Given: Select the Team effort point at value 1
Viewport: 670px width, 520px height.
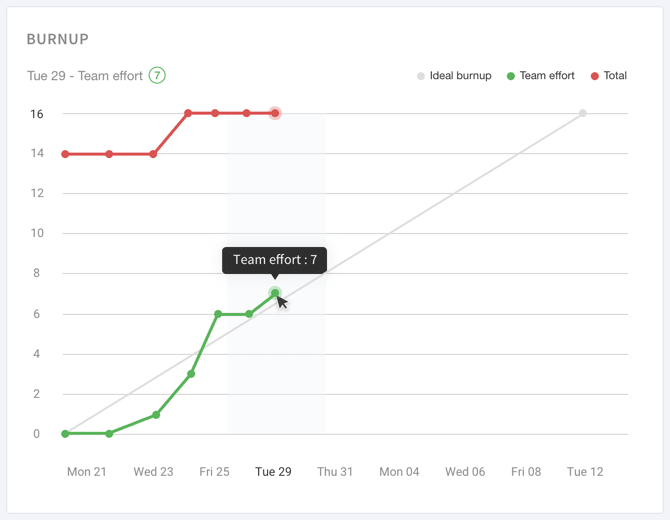Looking at the screenshot, I should 157,414.
